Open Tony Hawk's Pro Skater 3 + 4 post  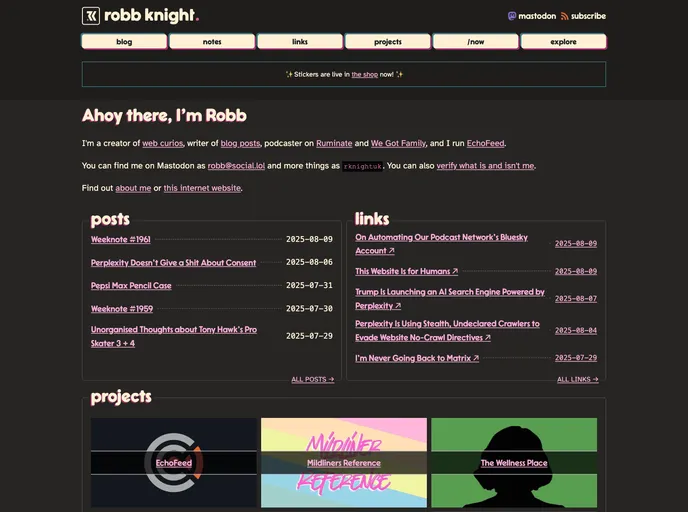(174, 337)
